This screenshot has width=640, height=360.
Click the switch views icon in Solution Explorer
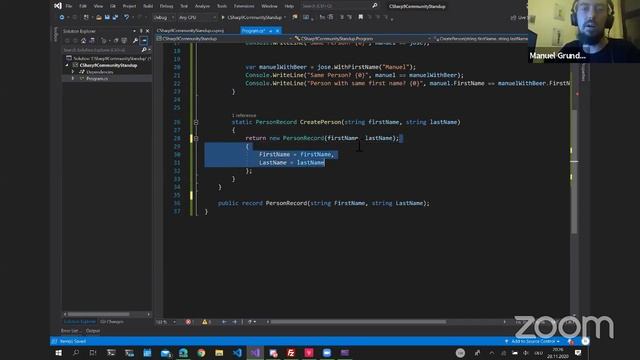92,40
